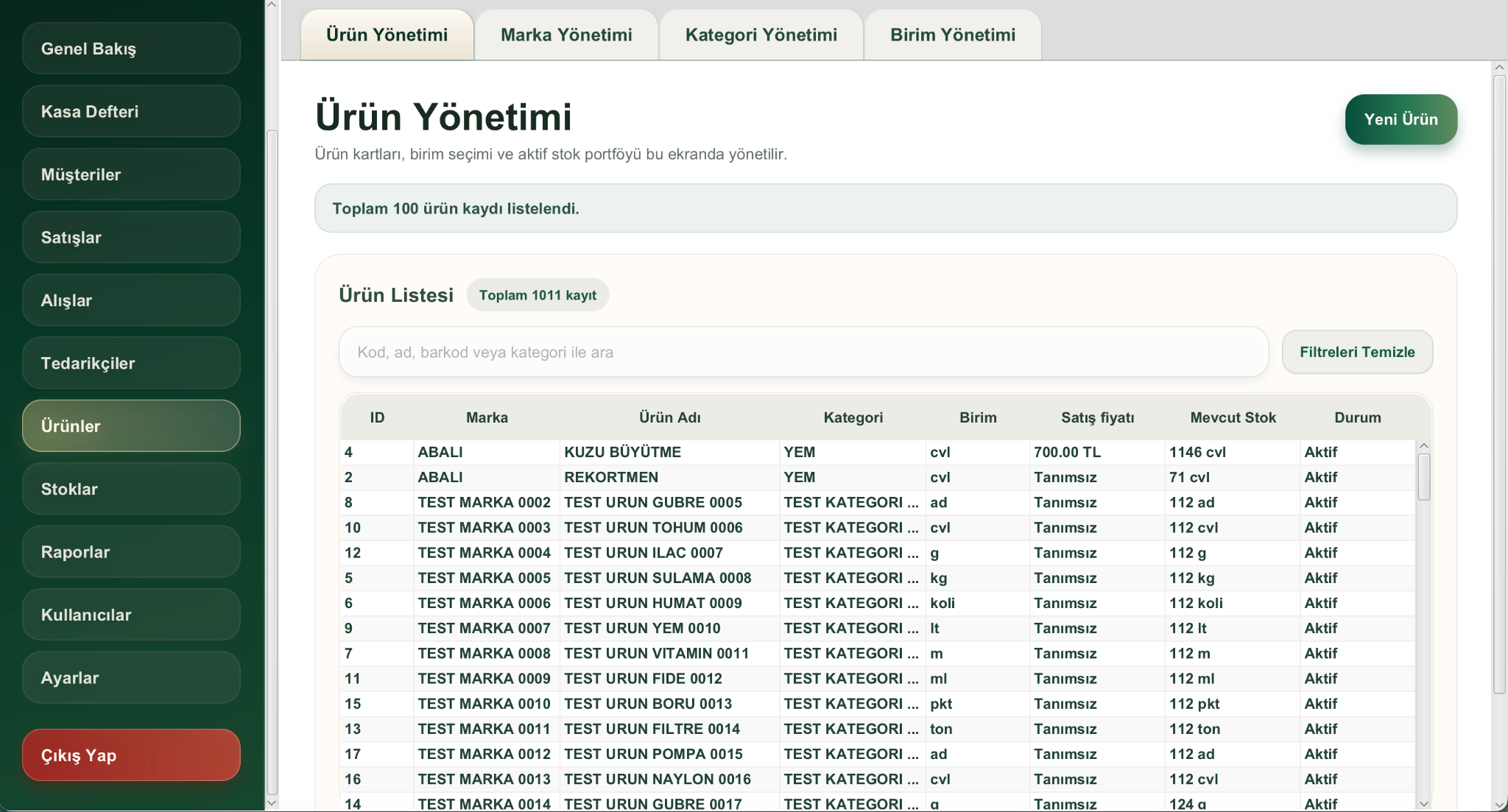Click TEST MARKA 0010 brand cell
1508x812 pixels.
[x=487, y=703]
